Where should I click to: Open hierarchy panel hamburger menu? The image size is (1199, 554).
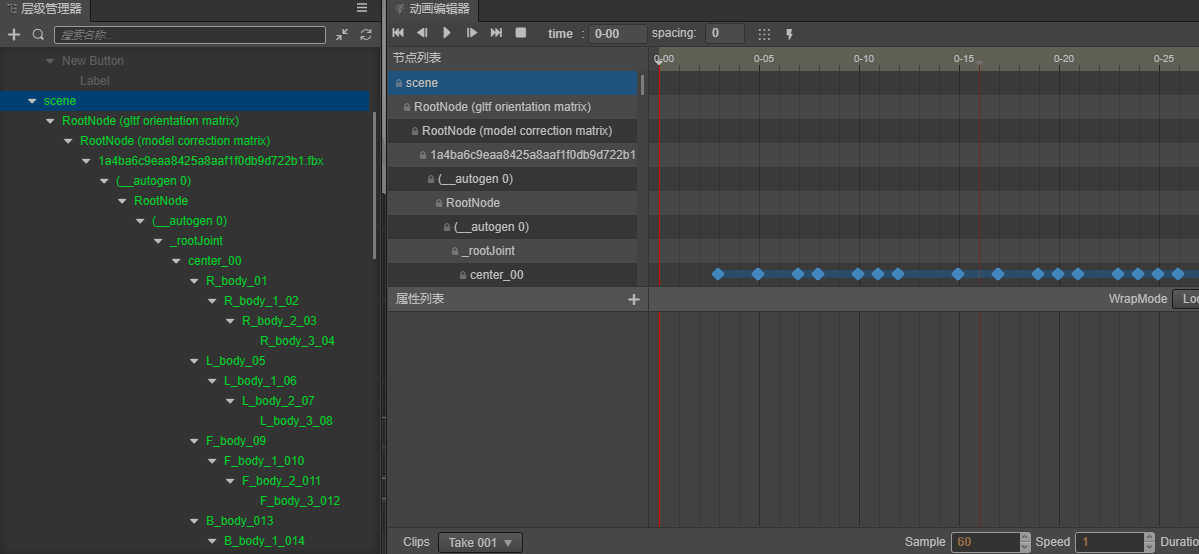362,8
